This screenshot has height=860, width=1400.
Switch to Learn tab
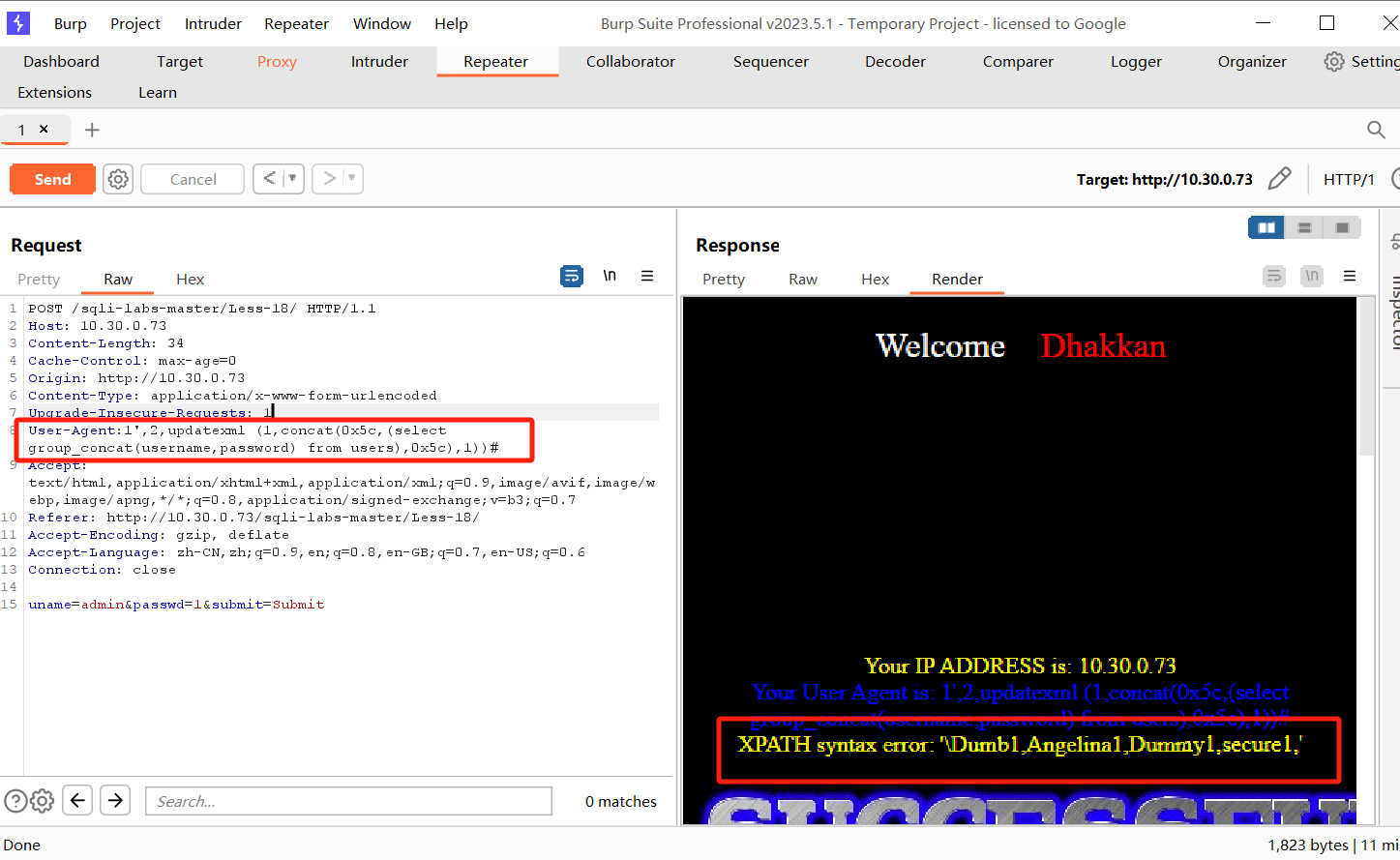[158, 92]
